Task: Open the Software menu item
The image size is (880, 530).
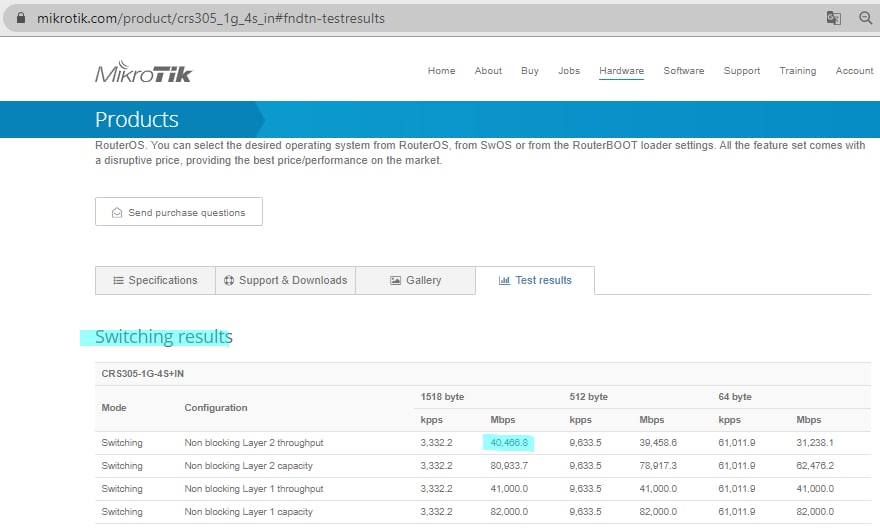Action: pos(684,71)
